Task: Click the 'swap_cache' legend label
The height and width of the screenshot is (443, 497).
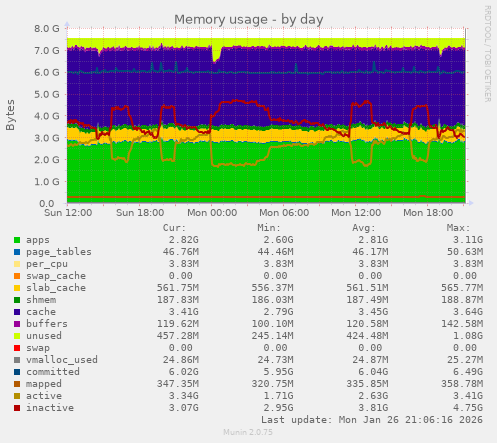Action: [56, 276]
